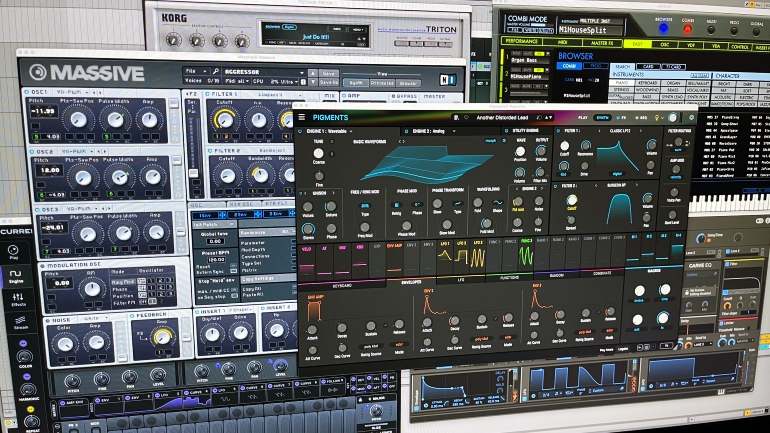Open the Midi all channel dropdown in Massive
This screenshot has width=770, height=433.
237,81
